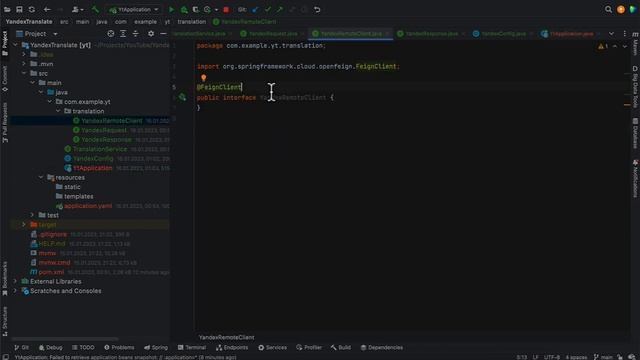Stop the running application (red square)
This screenshot has height=360, width=640.
click(226, 9)
